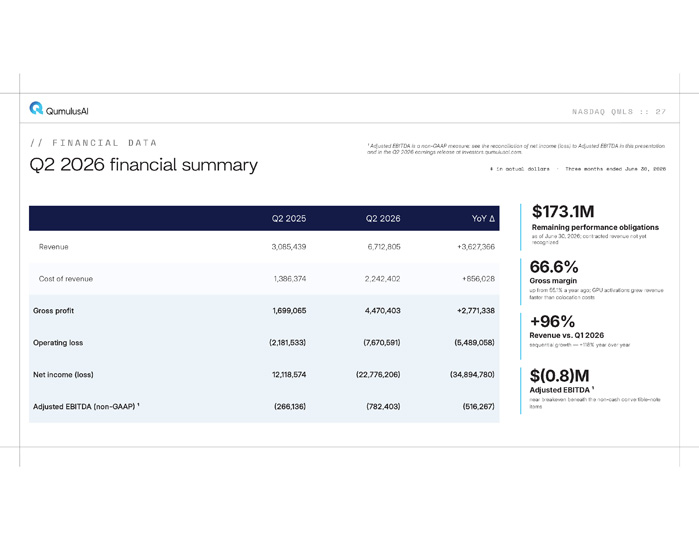The height and width of the screenshot is (540, 699).
Task: Click the 'near breakeven' description text
Action: (x=595, y=403)
